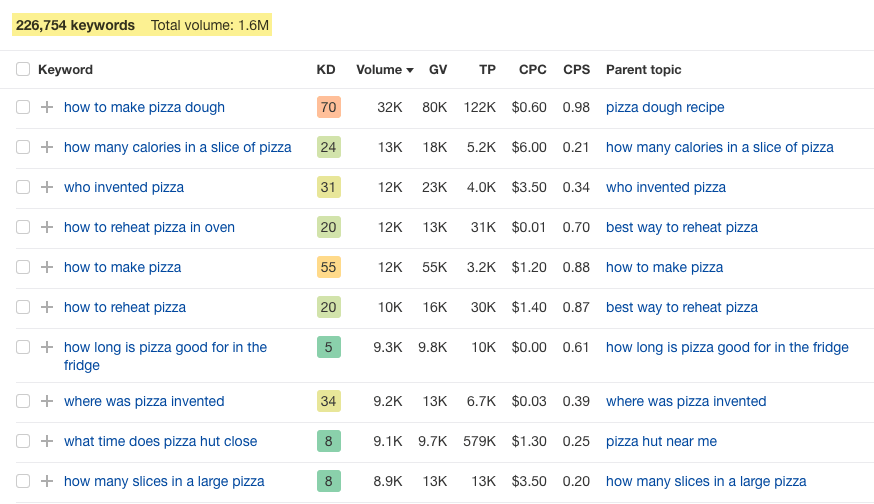Select checkbox for 'how long is pizza good for in the fridge'
The image size is (874, 504).
(23, 347)
